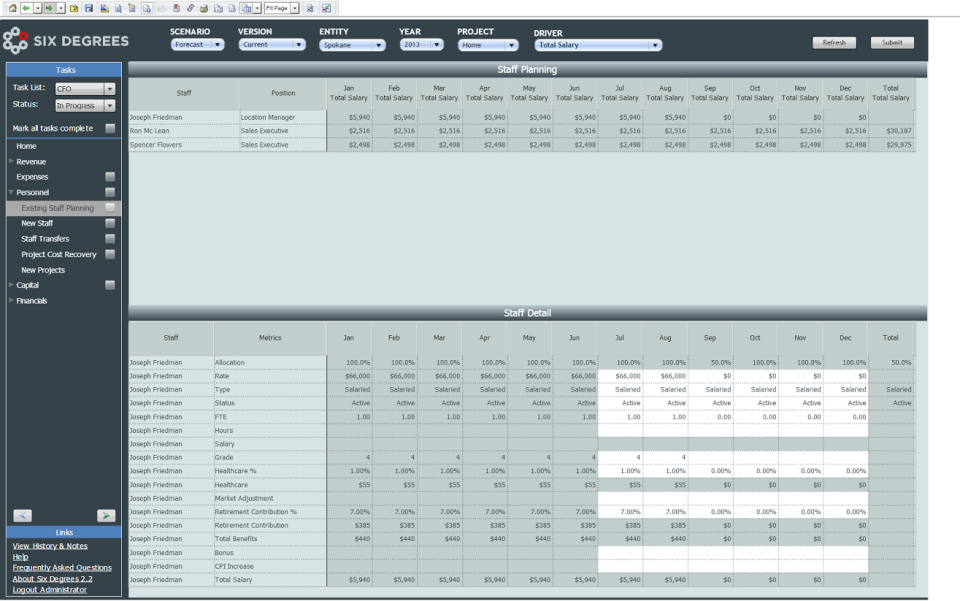Click the last toolbar icon right of Fit Page
This screenshot has height=601, width=960.
(x=326, y=9)
